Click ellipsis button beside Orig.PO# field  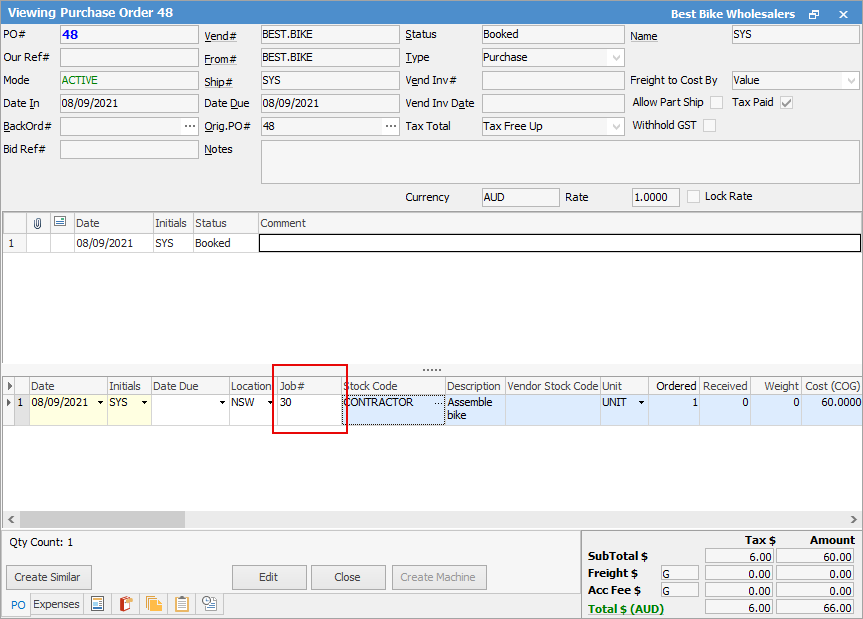coord(390,127)
